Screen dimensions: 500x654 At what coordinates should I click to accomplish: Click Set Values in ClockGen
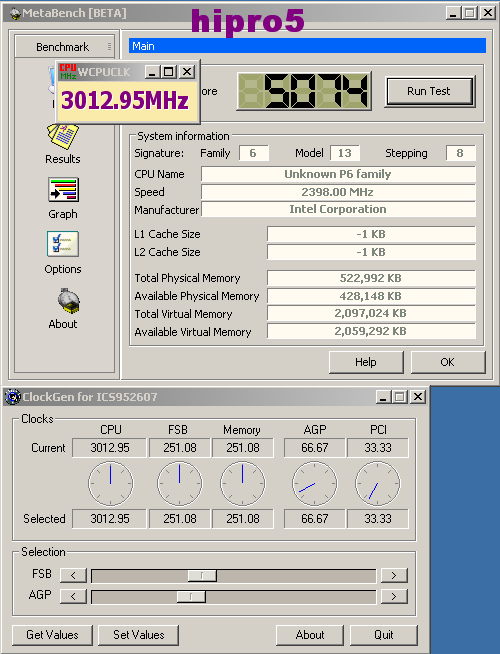click(138, 635)
